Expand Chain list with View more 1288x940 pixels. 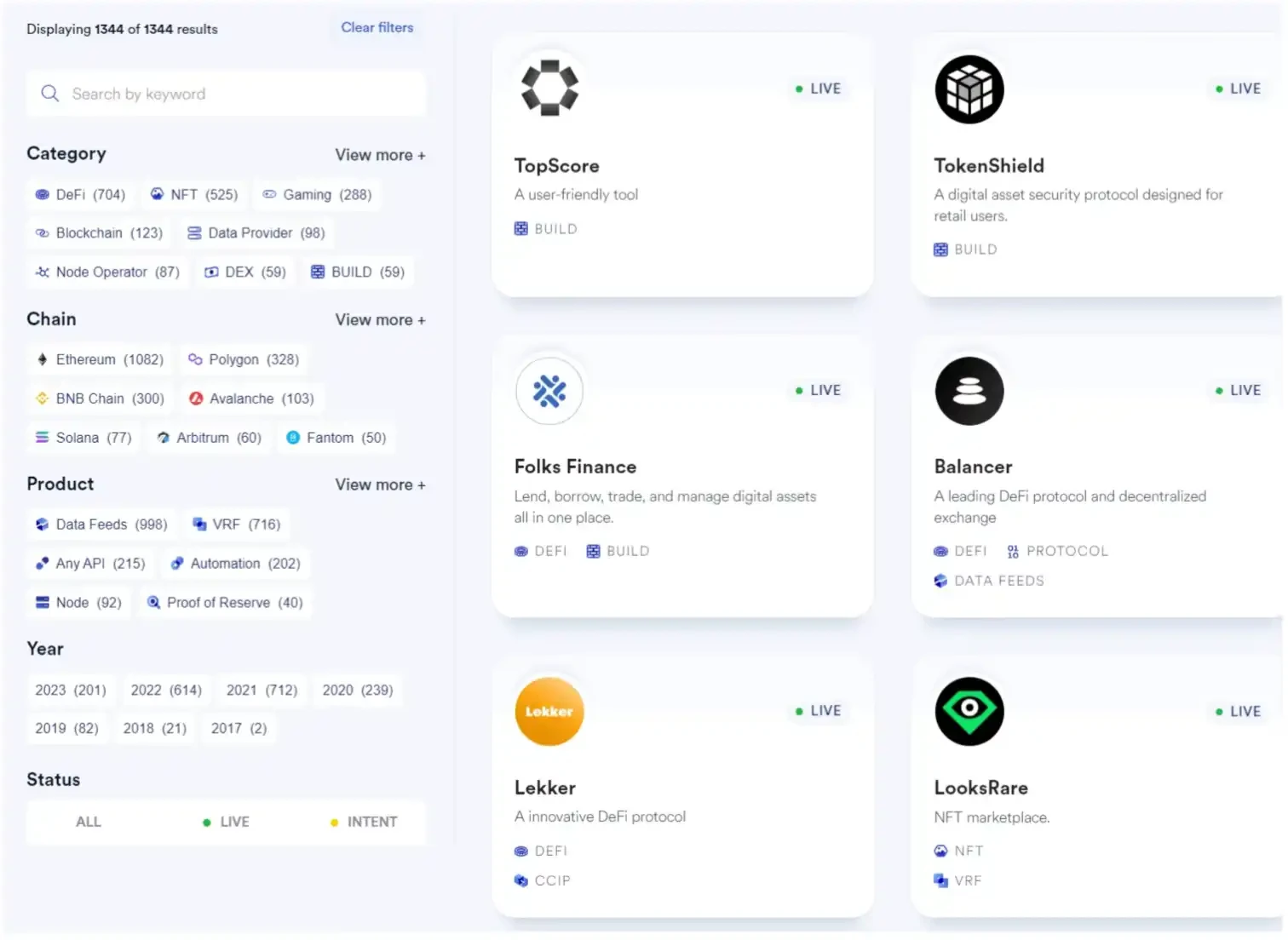(x=380, y=320)
